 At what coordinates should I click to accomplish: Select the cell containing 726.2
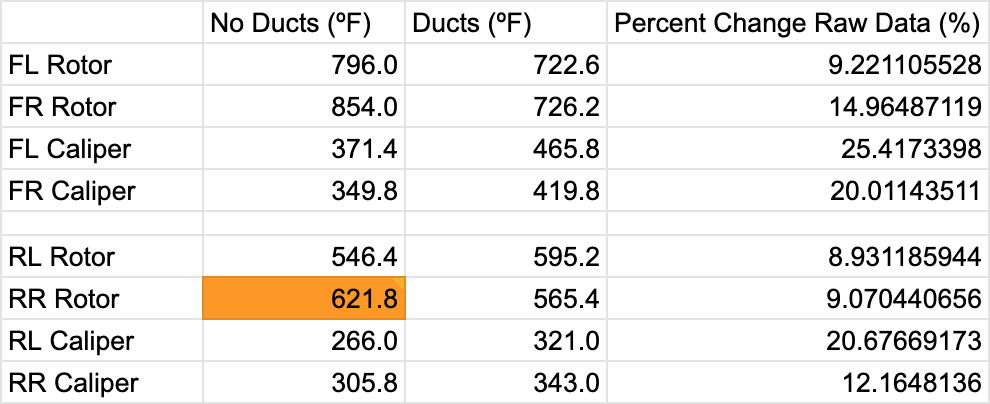[506, 107]
